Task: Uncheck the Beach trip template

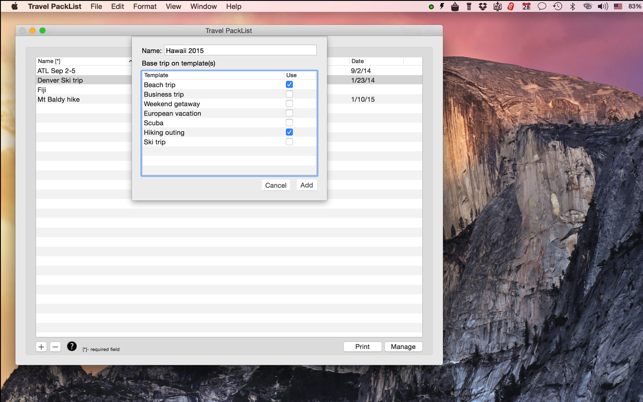Action: [289, 85]
